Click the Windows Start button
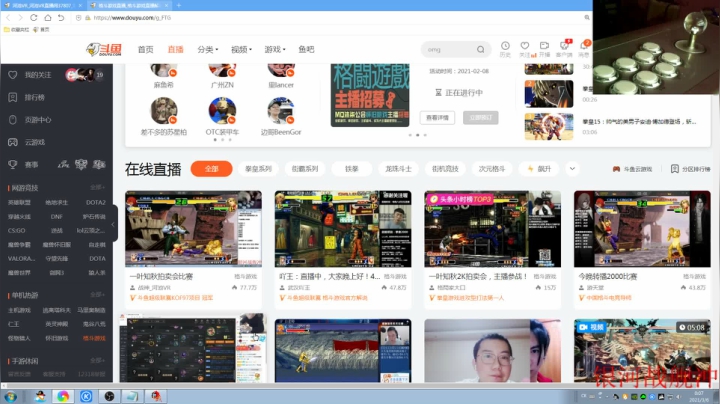The height and width of the screenshot is (404, 720). [10, 396]
